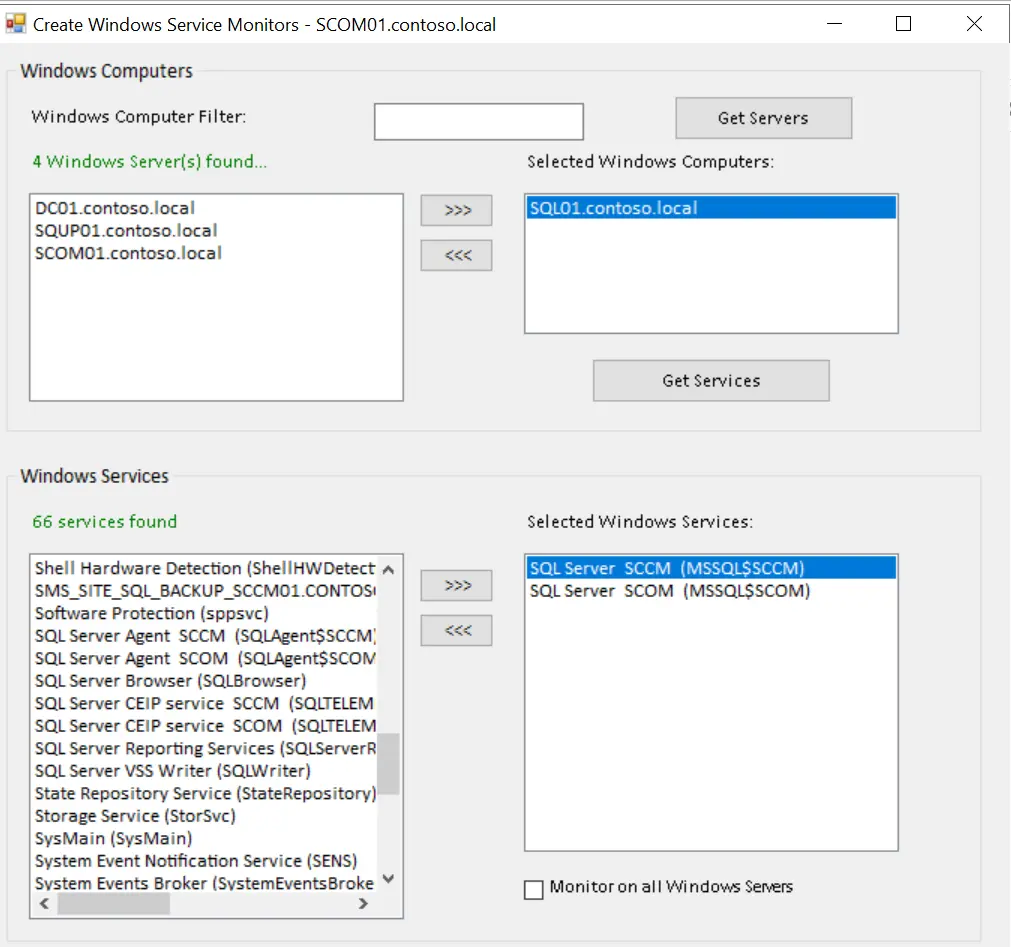This screenshot has width=1011, height=947.
Task: Add selected service with lower >>> button
Action: (x=456, y=586)
